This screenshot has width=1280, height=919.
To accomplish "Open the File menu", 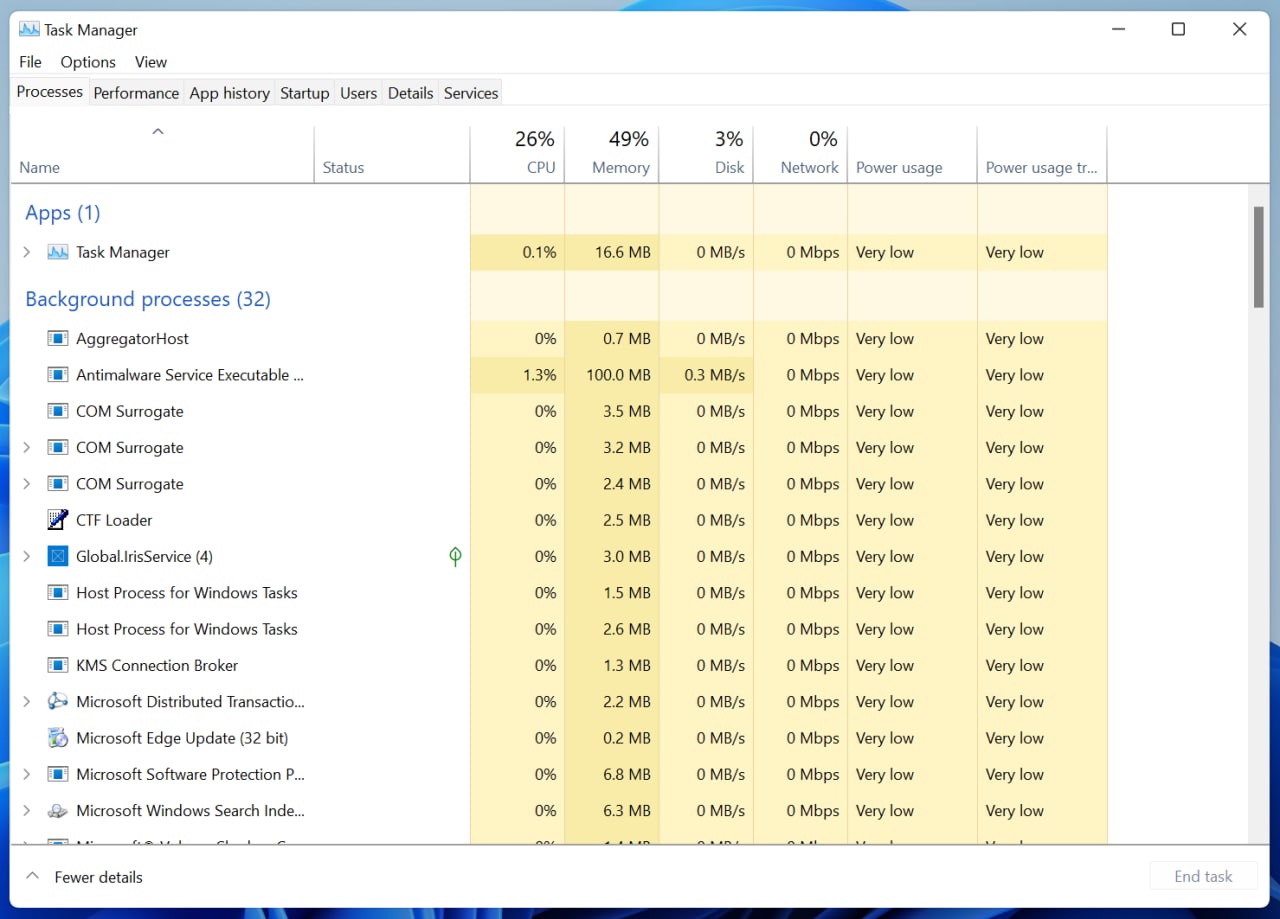I will [x=30, y=62].
